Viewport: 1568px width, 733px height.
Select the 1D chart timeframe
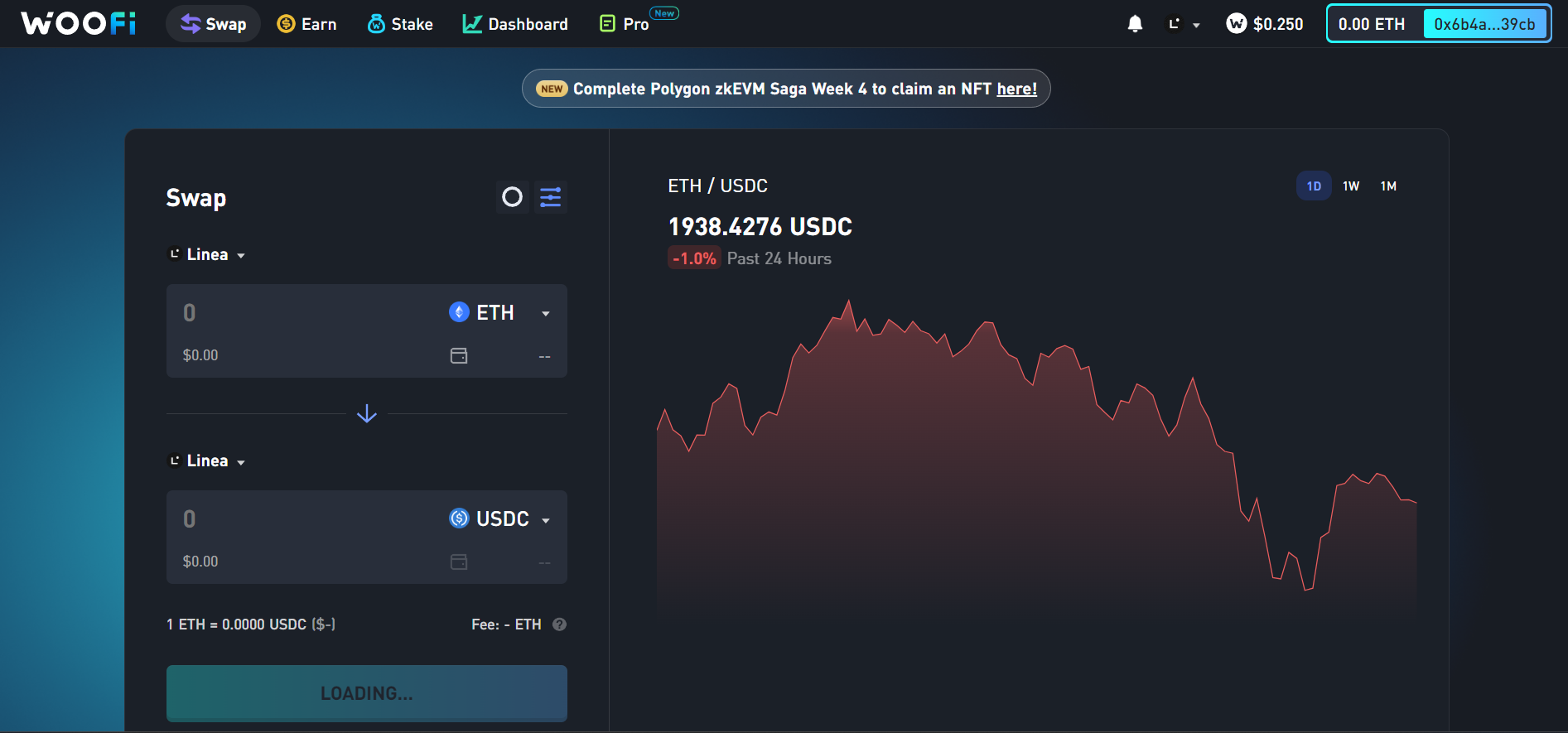pos(1314,186)
